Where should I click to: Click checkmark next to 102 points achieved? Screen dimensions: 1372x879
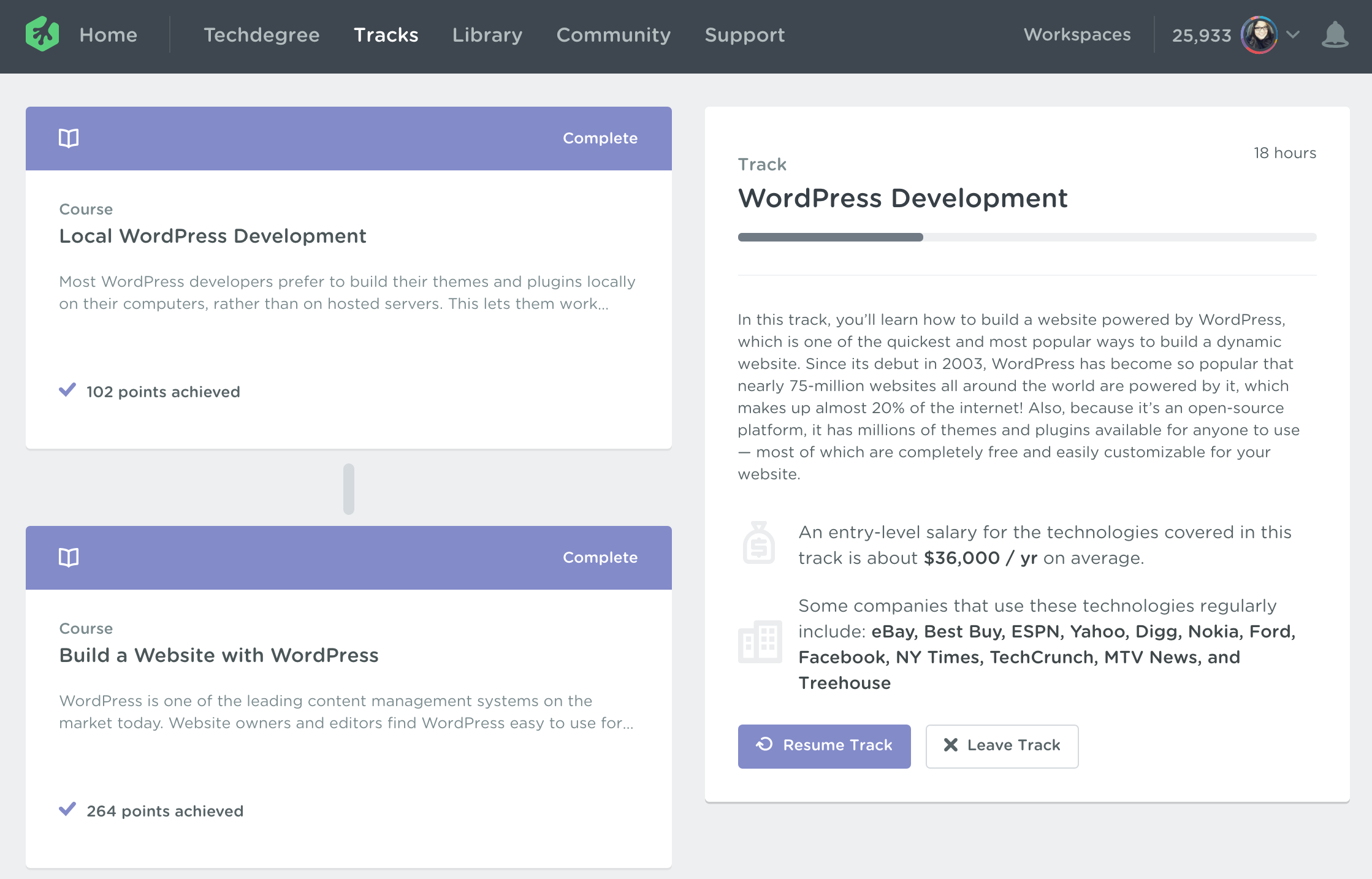tap(67, 390)
